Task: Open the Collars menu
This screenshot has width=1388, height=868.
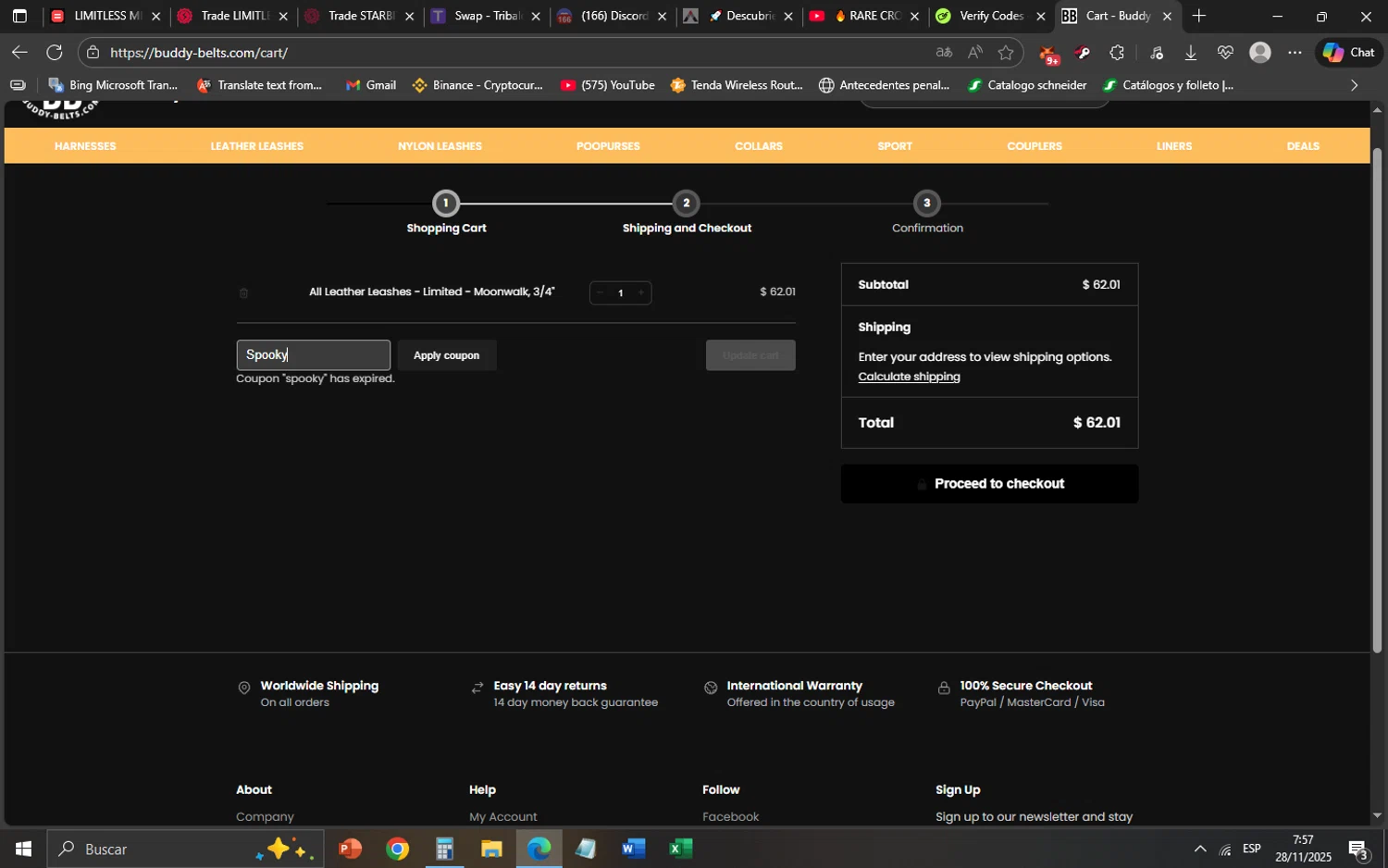Action: [759, 146]
